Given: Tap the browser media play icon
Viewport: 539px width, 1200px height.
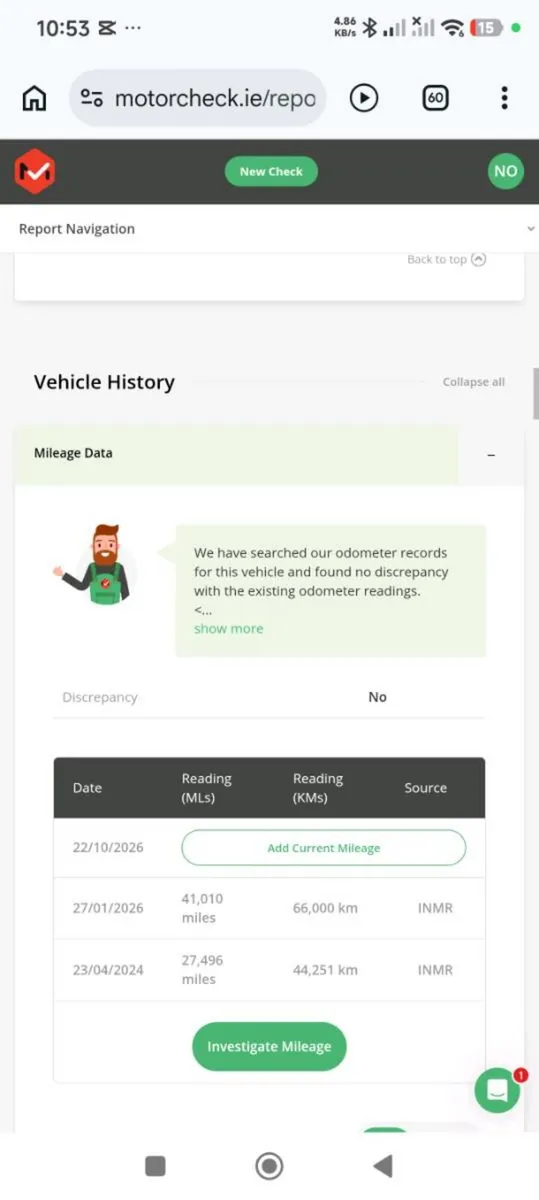Looking at the screenshot, I should 364,98.
